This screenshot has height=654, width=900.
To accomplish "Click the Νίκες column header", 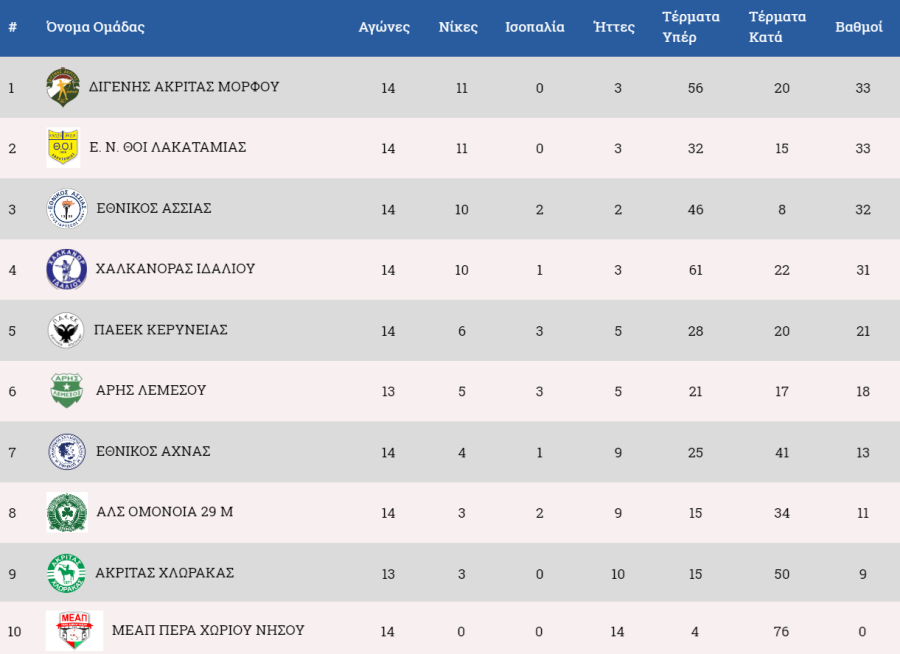I will (458, 27).
